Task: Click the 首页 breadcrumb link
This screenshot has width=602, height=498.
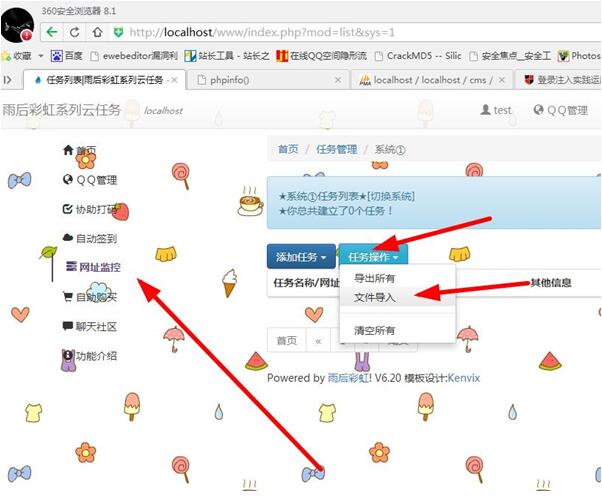Action: [x=288, y=149]
